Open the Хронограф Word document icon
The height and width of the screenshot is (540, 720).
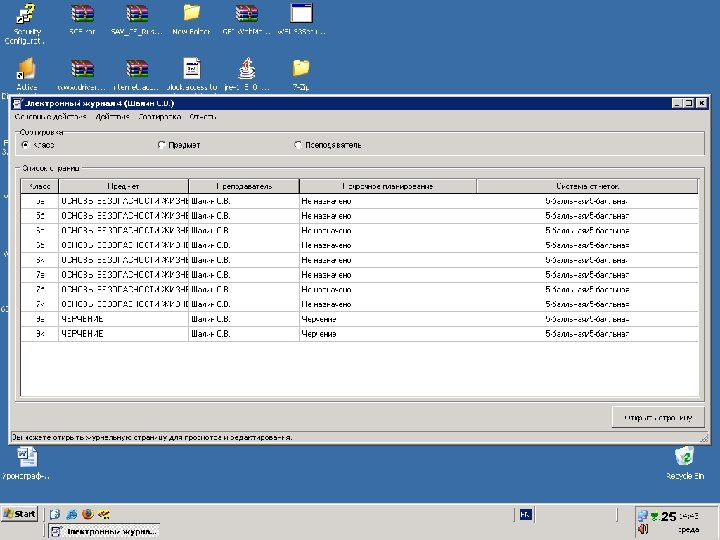click(27, 463)
